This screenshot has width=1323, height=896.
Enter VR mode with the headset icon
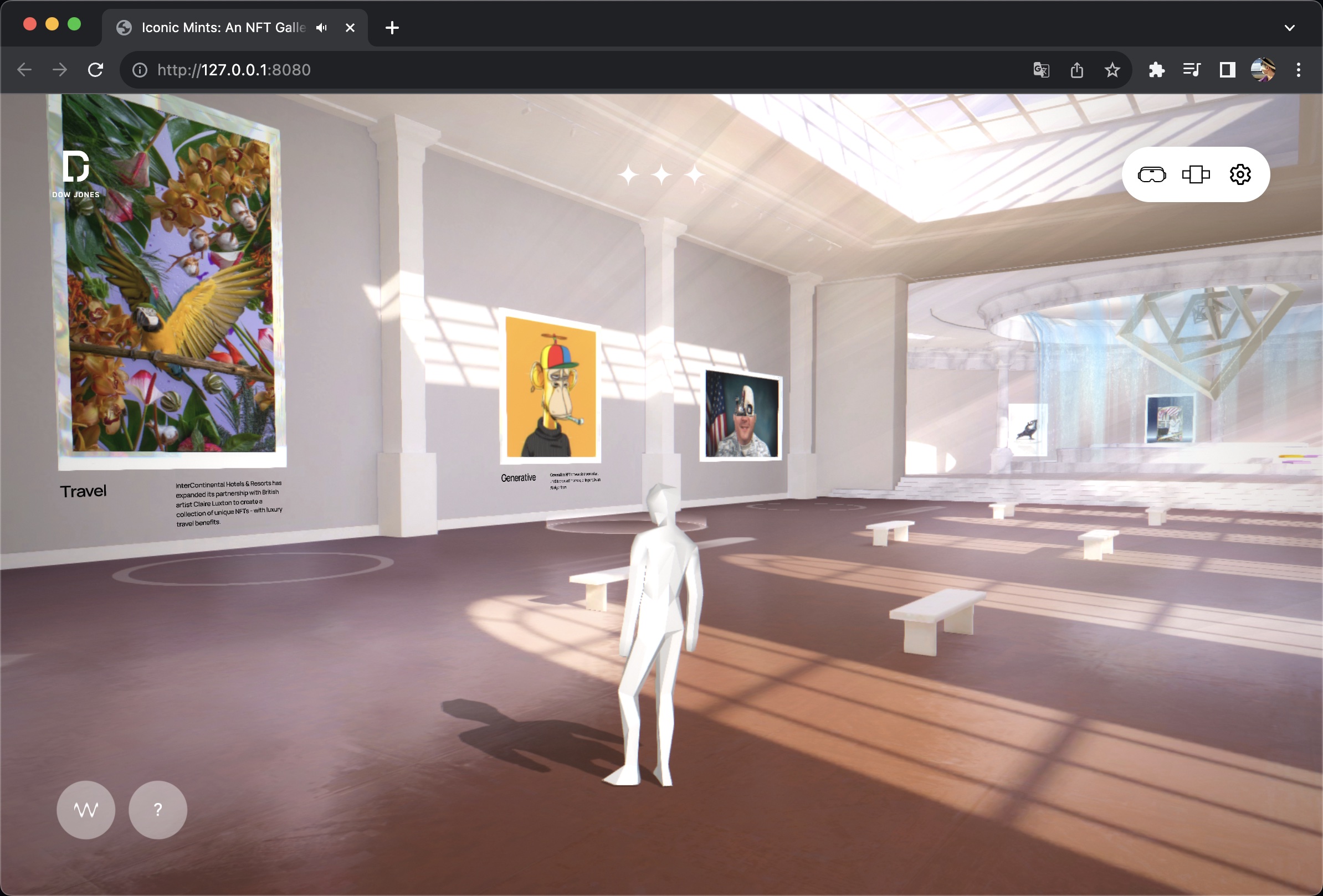pyautogui.click(x=1152, y=174)
